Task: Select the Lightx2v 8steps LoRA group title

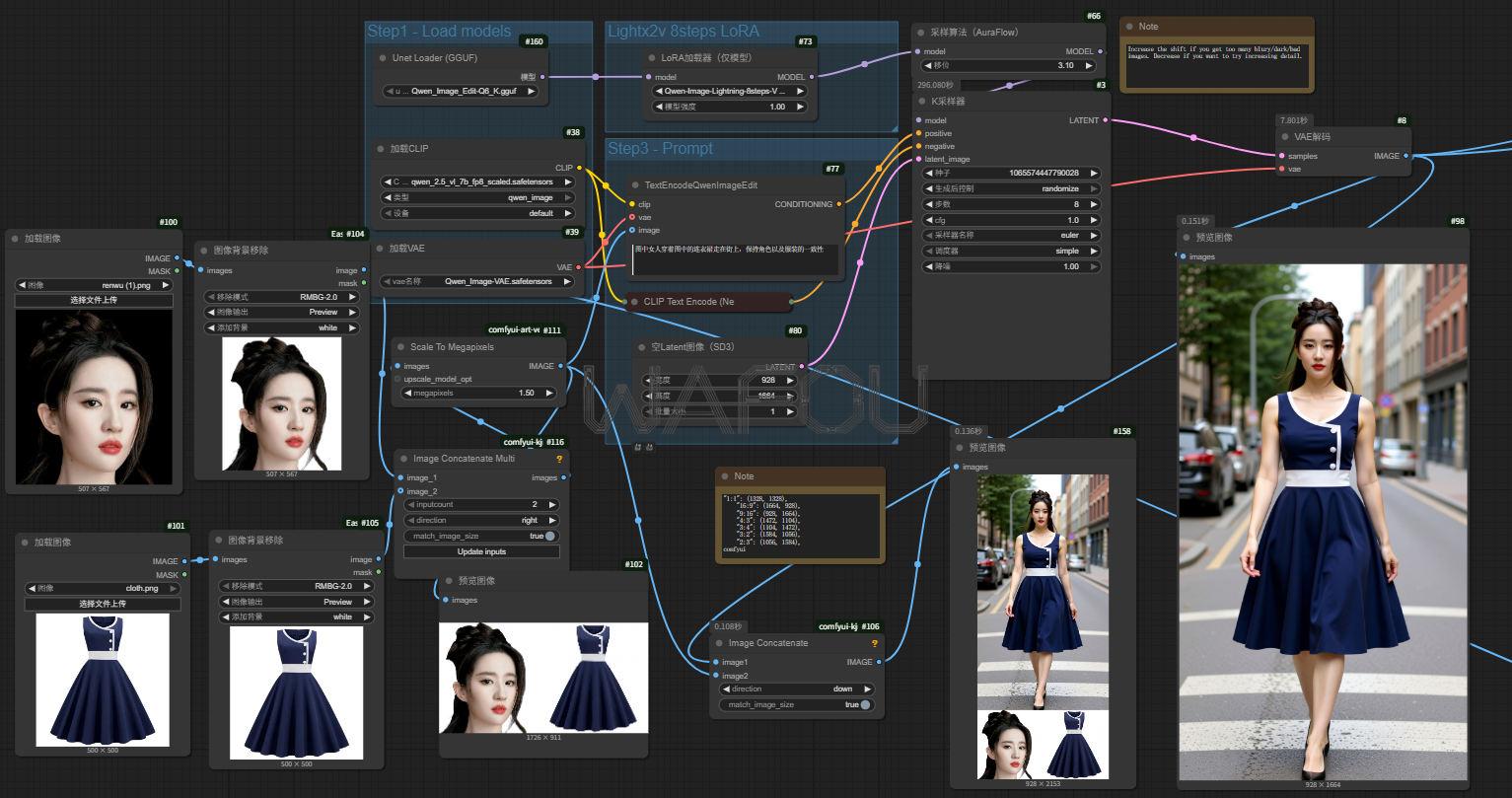Action: coord(684,32)
